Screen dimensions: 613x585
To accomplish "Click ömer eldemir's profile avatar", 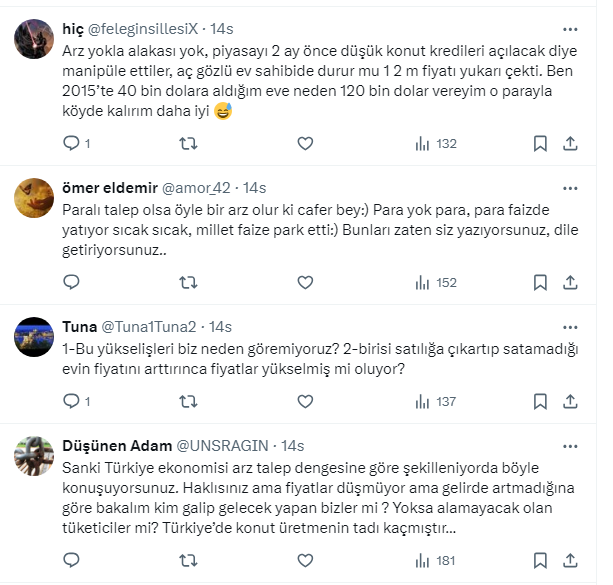I will 33,198.
